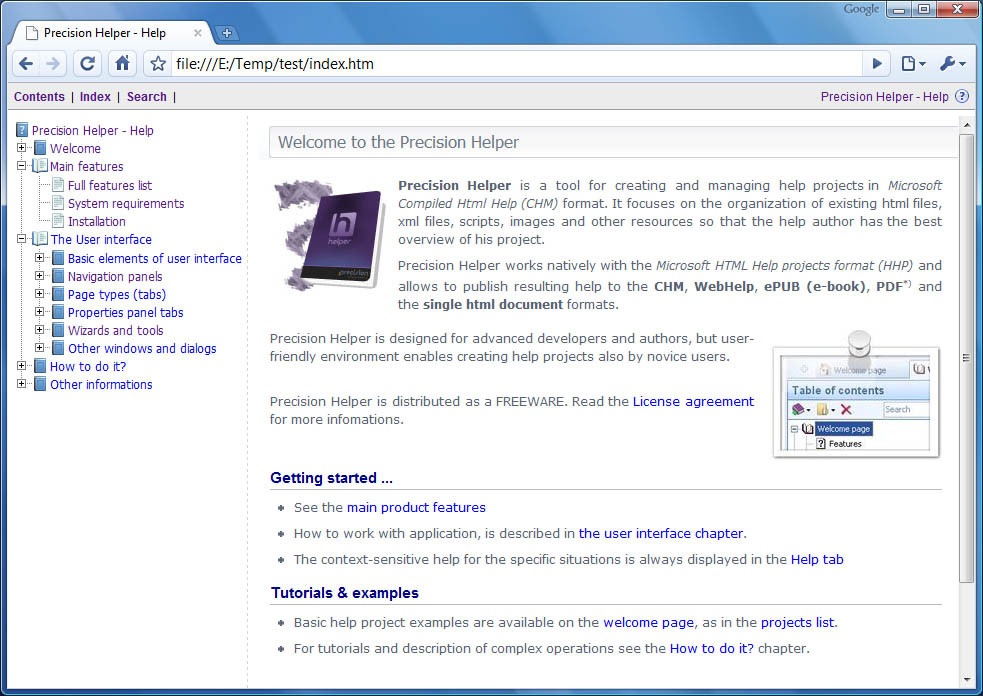This screenshot has height=696, width=983.
Task: Go back with the browser back arrow
Action: [x=26, y=63]
